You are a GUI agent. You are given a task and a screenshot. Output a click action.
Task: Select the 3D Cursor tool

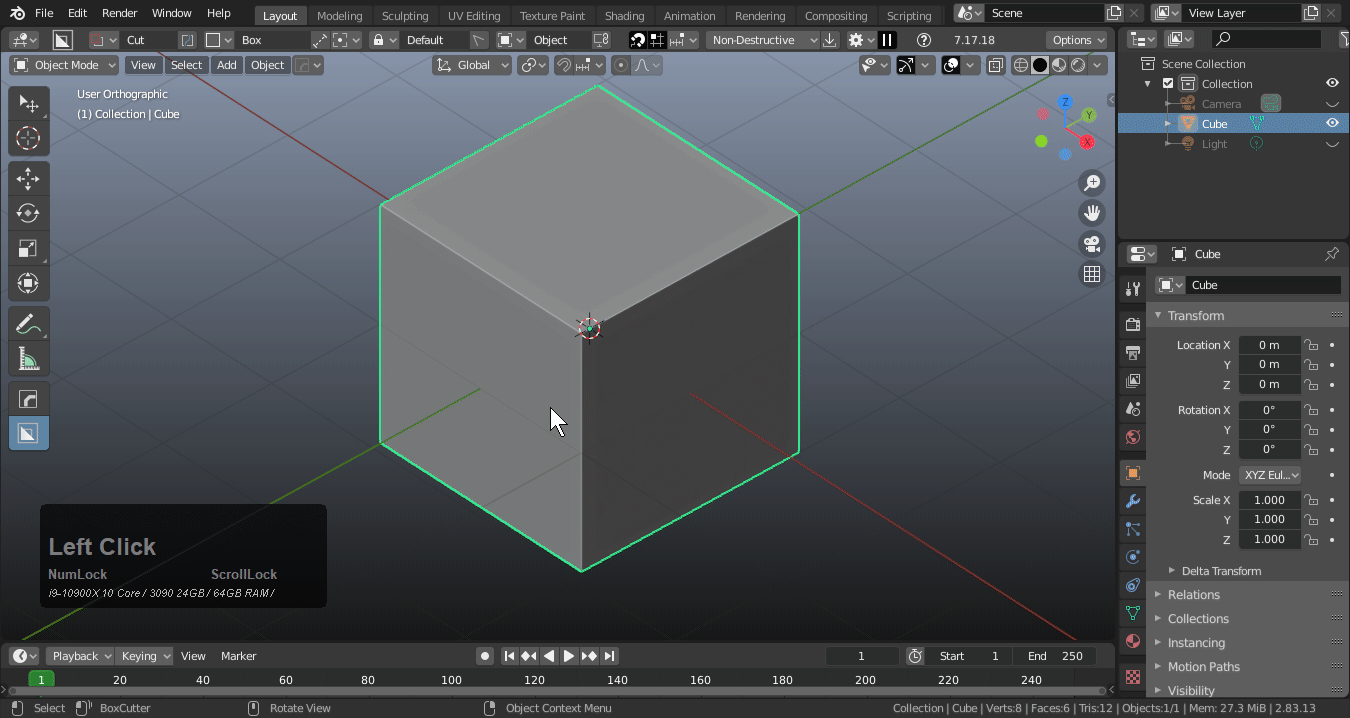tap(28, 138)
